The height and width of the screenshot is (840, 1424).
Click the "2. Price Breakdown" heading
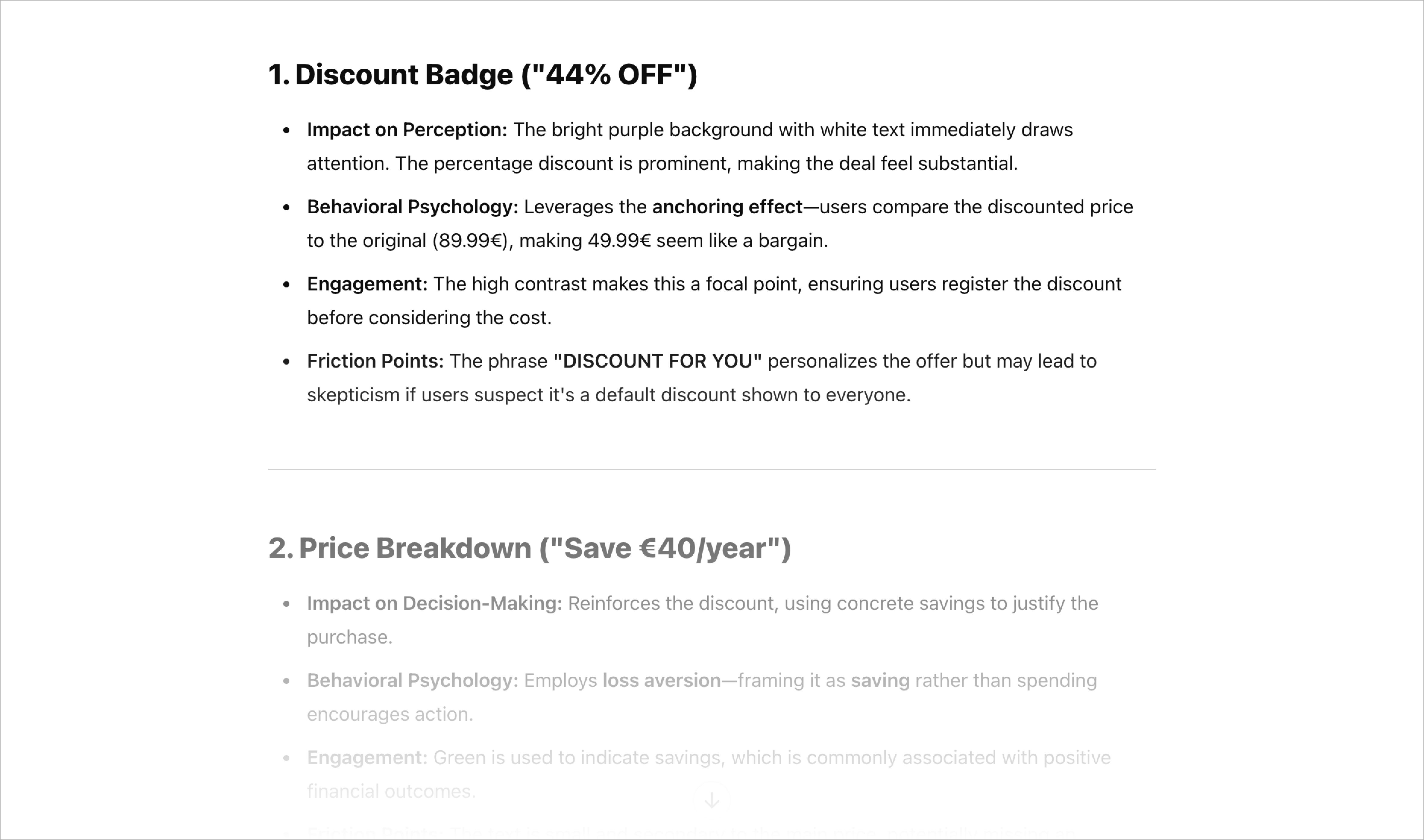pyautogui.click(x=529, y=548)
